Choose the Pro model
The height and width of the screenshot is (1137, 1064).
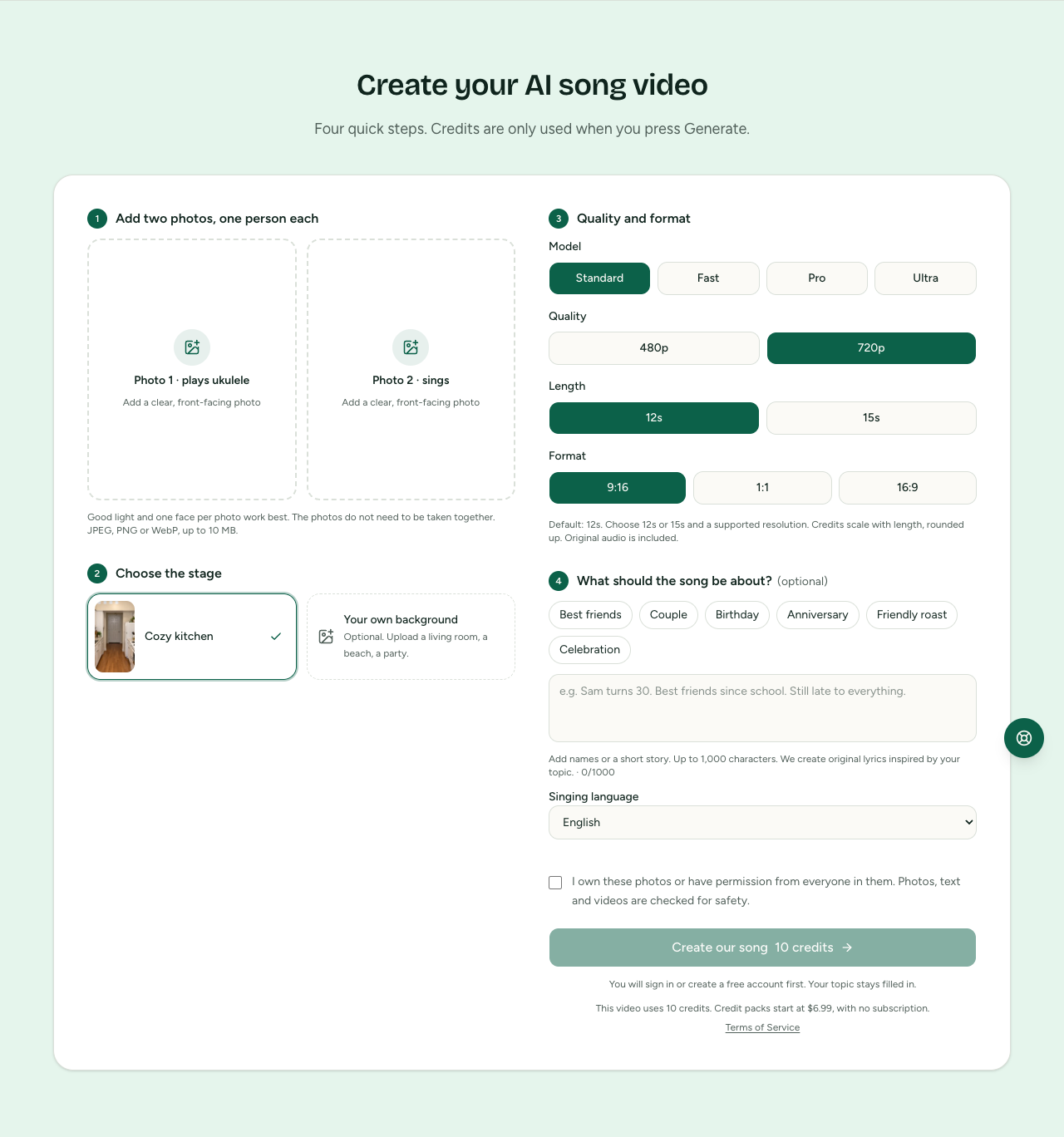tap(817, 278)
